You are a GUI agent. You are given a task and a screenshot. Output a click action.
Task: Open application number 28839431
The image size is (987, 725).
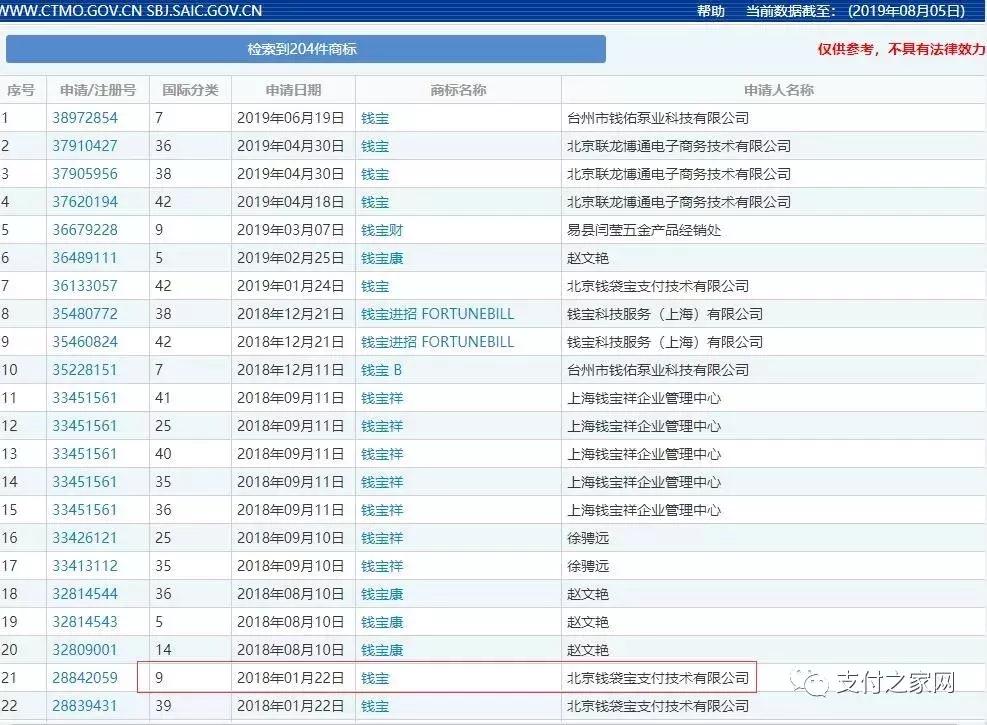pyautogui.click(x=85, y=706)
